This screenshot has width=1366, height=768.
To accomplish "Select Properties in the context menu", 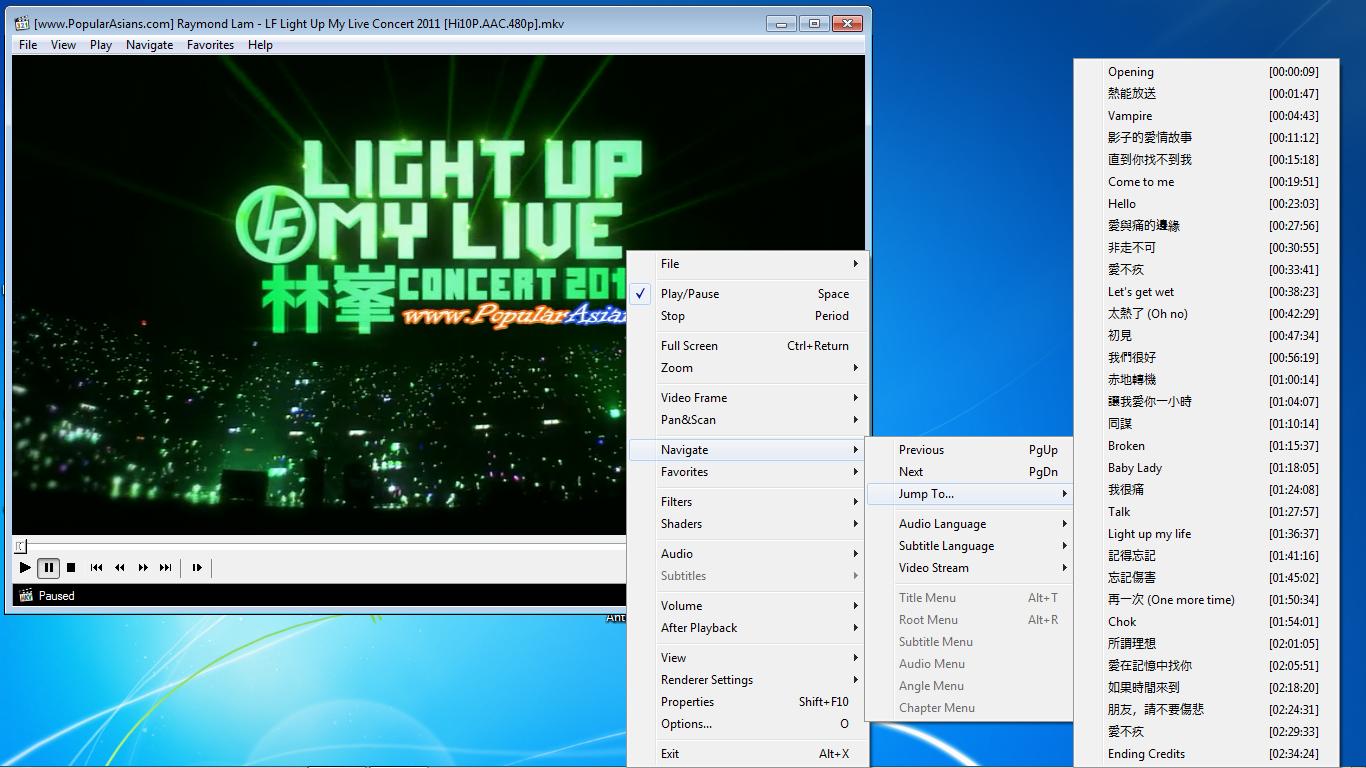I will tap(747, 702).
